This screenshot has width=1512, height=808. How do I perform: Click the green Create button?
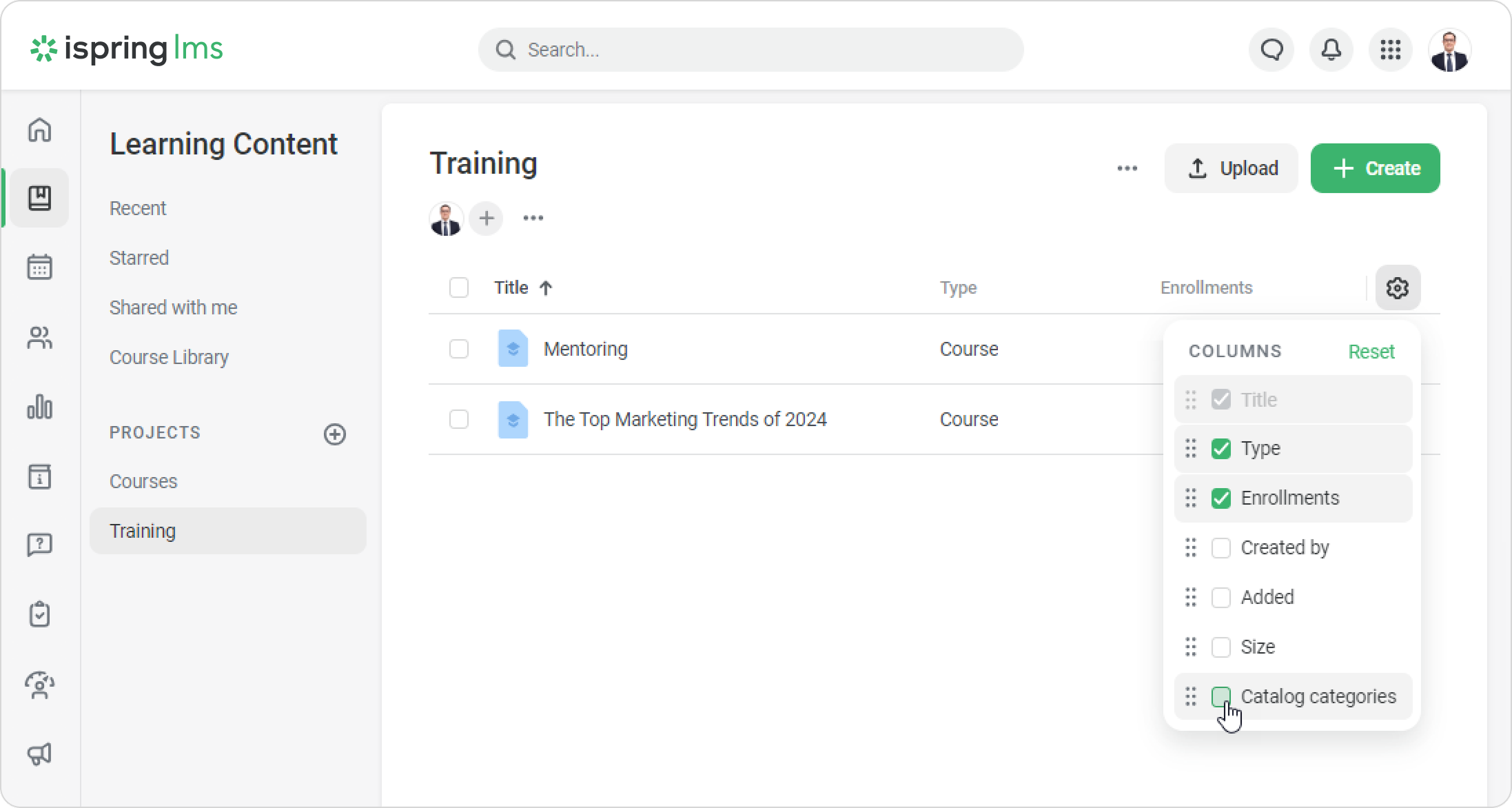1375,168
